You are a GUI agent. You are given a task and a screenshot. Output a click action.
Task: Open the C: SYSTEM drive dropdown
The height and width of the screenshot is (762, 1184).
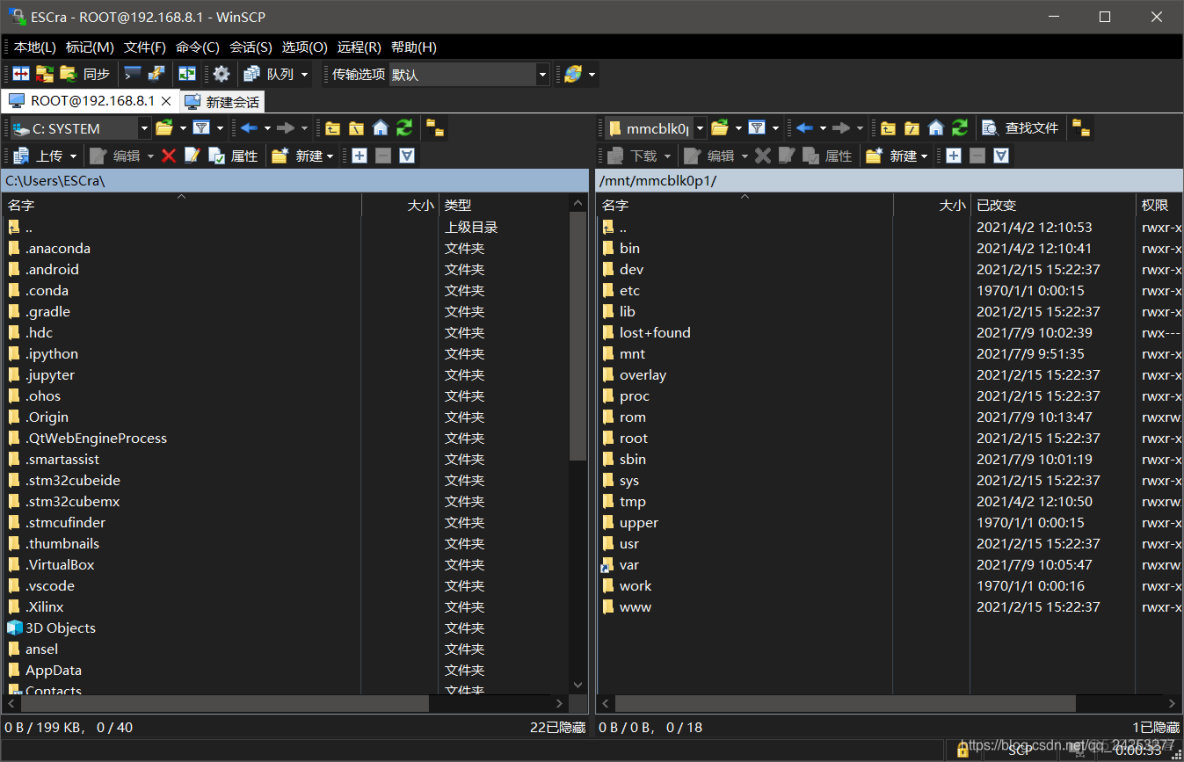[x=144, y=128]
